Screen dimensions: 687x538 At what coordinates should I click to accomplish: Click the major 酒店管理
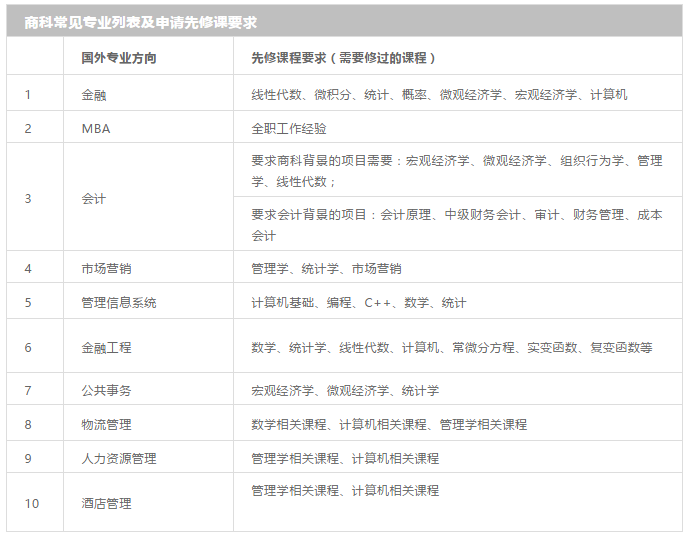106,503
